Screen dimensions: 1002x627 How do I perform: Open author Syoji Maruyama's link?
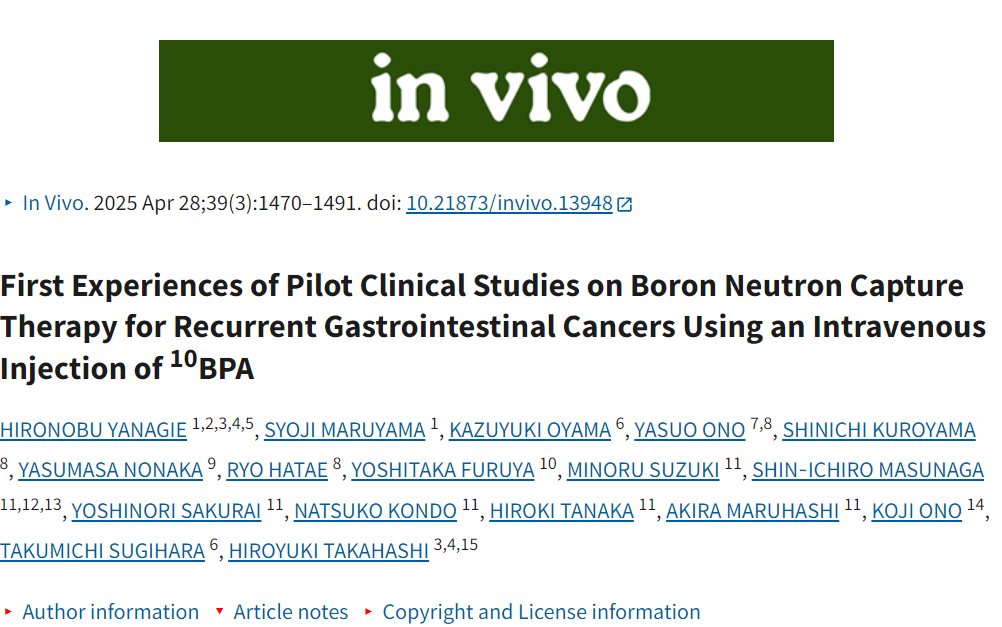(345, 430)
